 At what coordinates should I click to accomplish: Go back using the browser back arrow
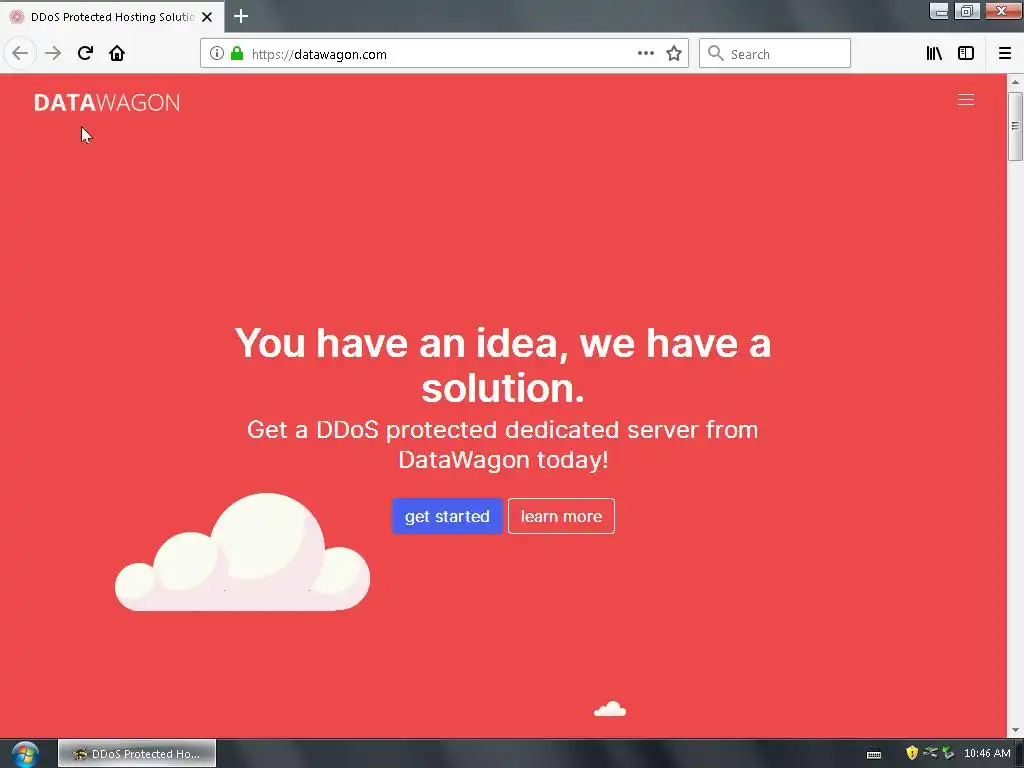[x=20, y=53]
